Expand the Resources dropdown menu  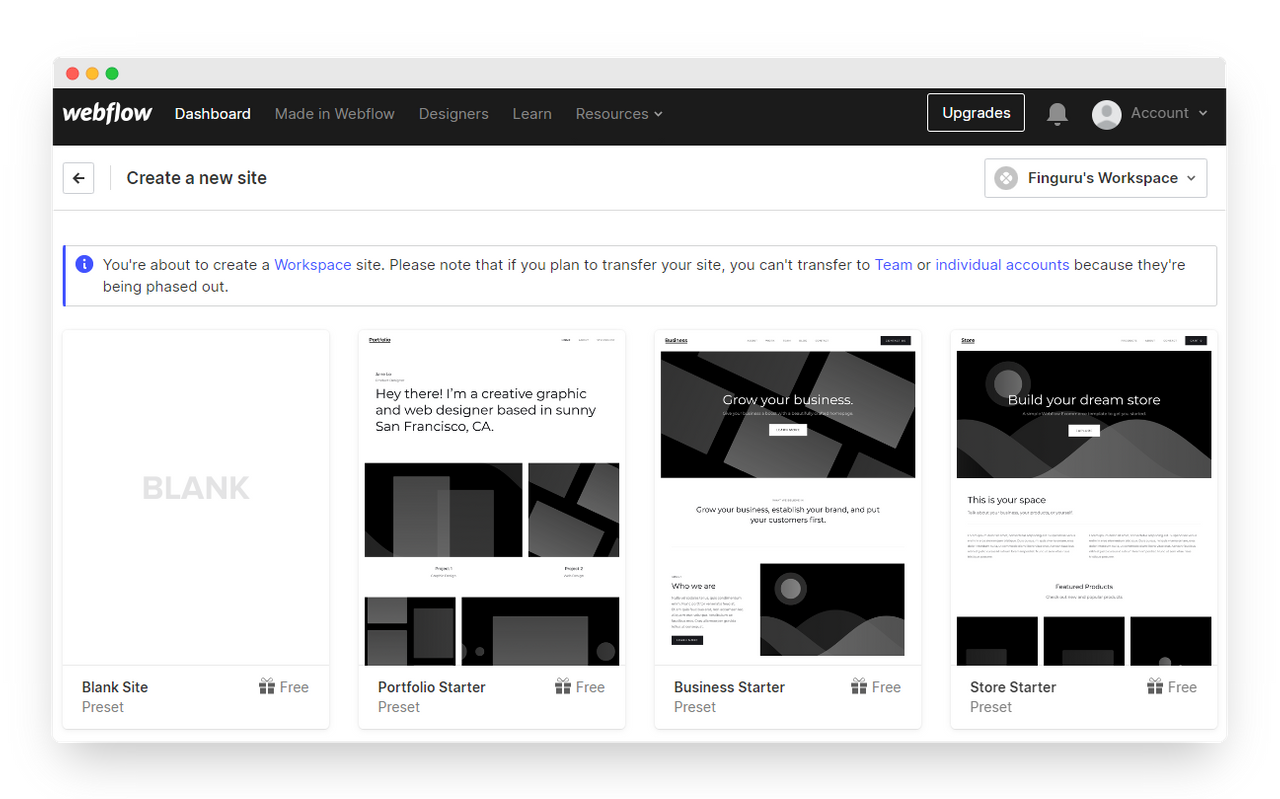tap(619, 114)
